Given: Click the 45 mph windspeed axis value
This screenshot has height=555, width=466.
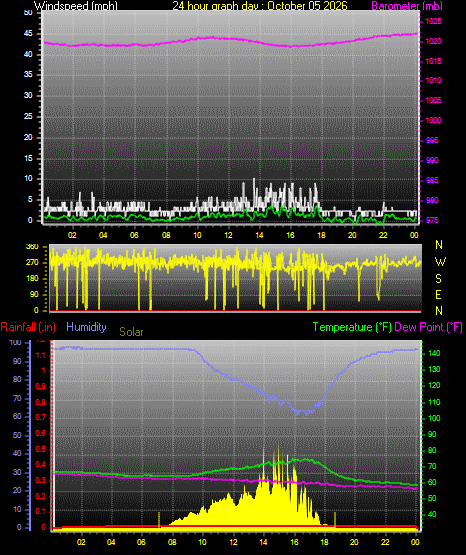Looking at the screenshot, I should tap(28, 34).
